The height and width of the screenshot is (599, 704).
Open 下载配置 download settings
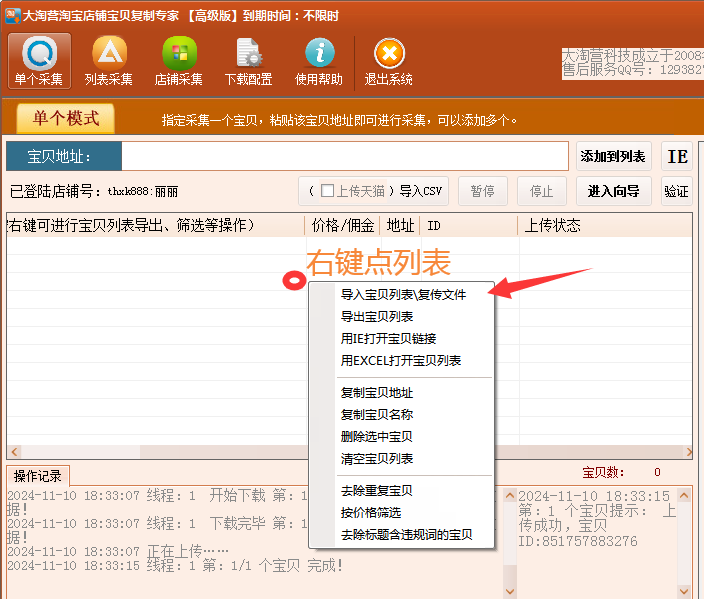click(x=248, y=61)
